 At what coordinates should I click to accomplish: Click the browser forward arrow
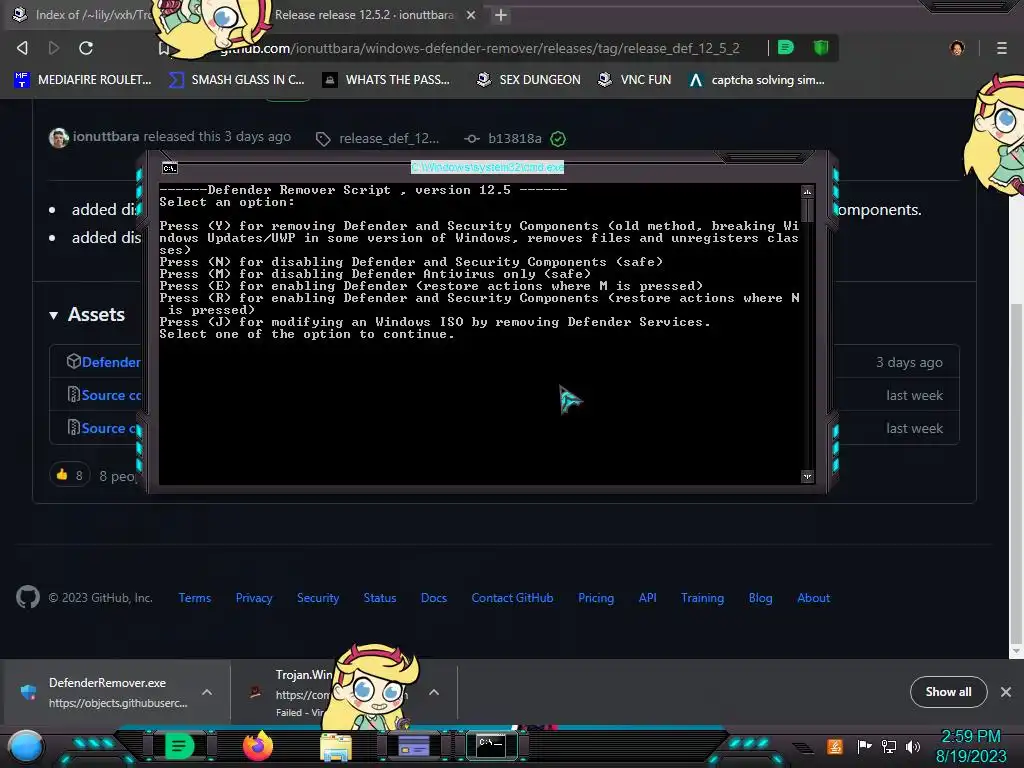[54, 48]
